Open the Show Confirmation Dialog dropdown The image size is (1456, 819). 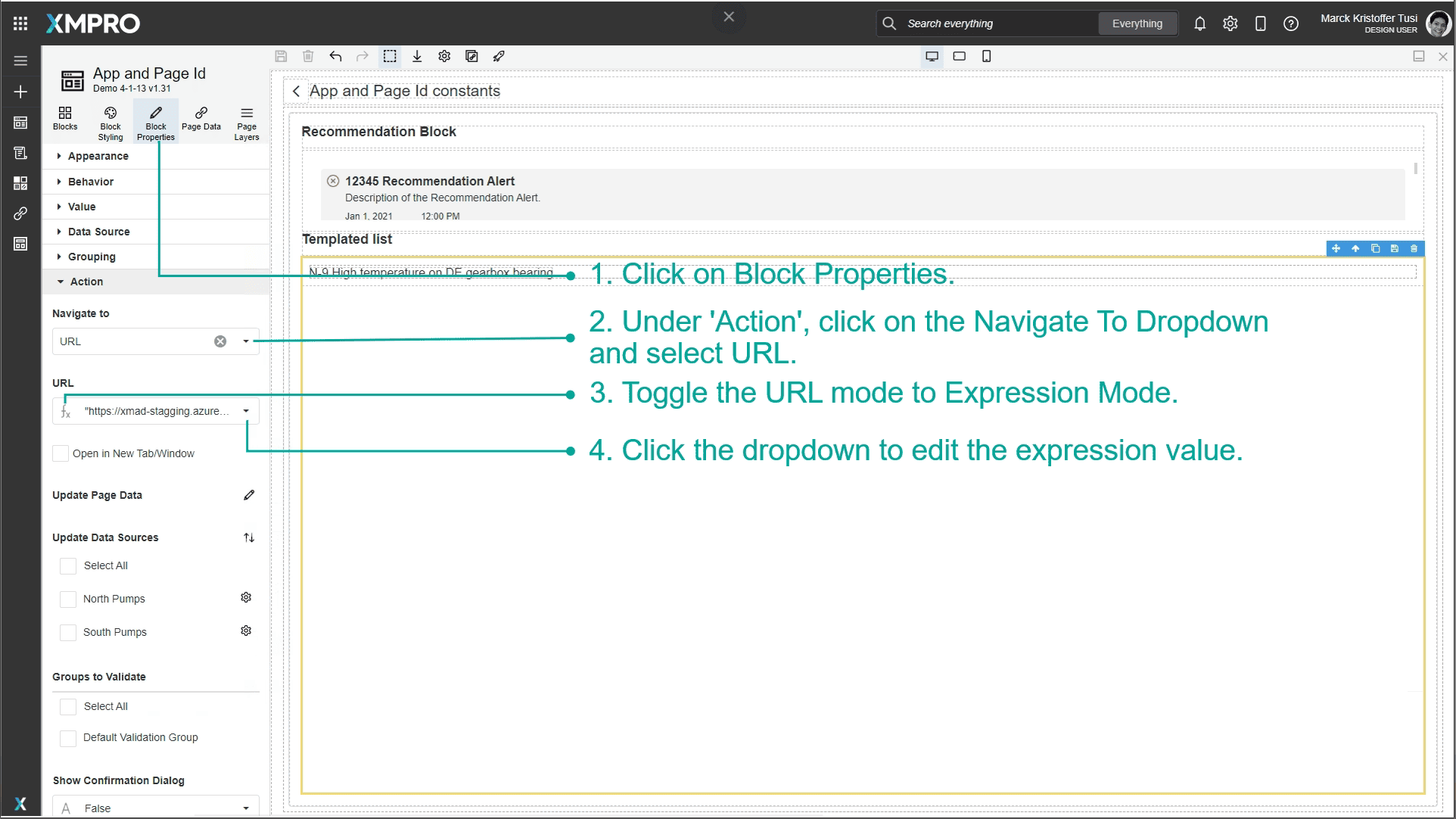(246, 808)
